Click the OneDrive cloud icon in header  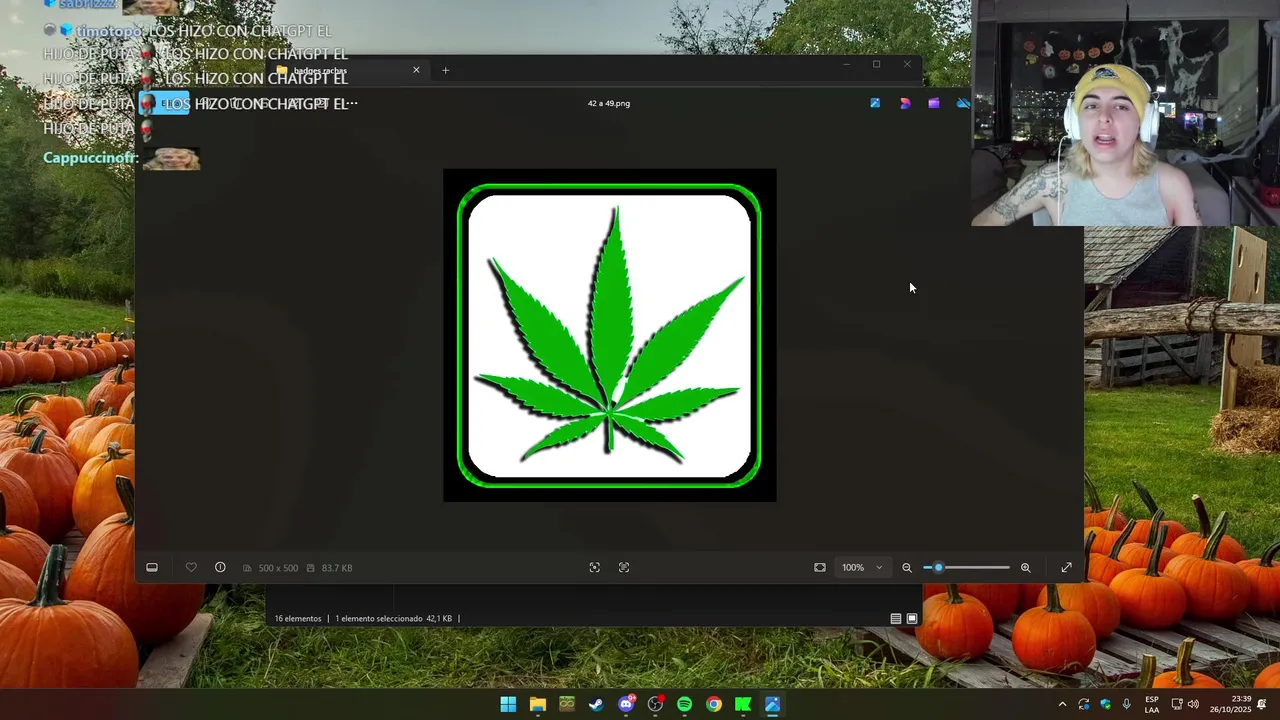963,103
